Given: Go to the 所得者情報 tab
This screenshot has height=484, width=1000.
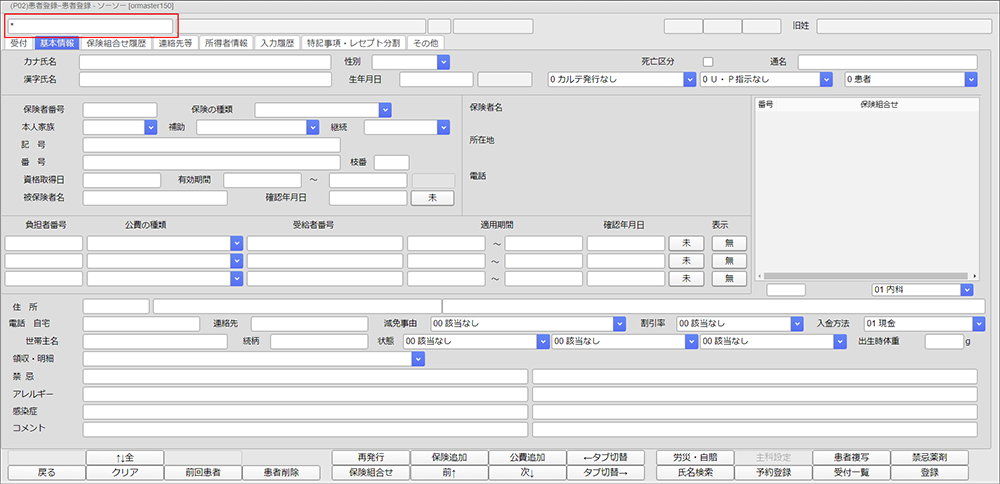Looking at the screenshot, I should pos(225,43).
